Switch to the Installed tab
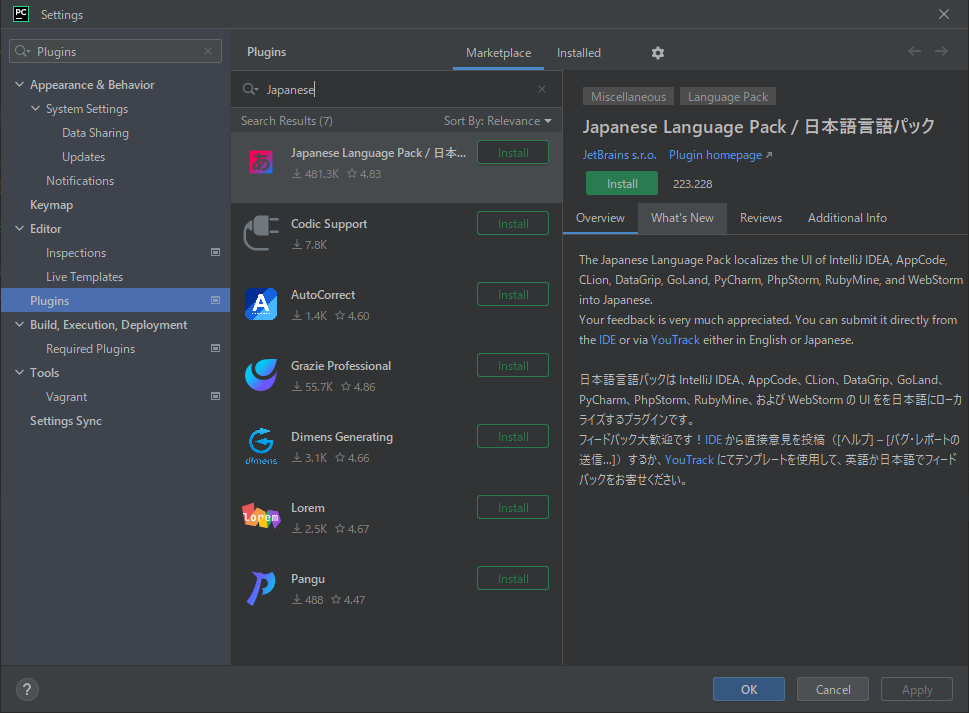The image size is (969, 713). coord(578,53)
